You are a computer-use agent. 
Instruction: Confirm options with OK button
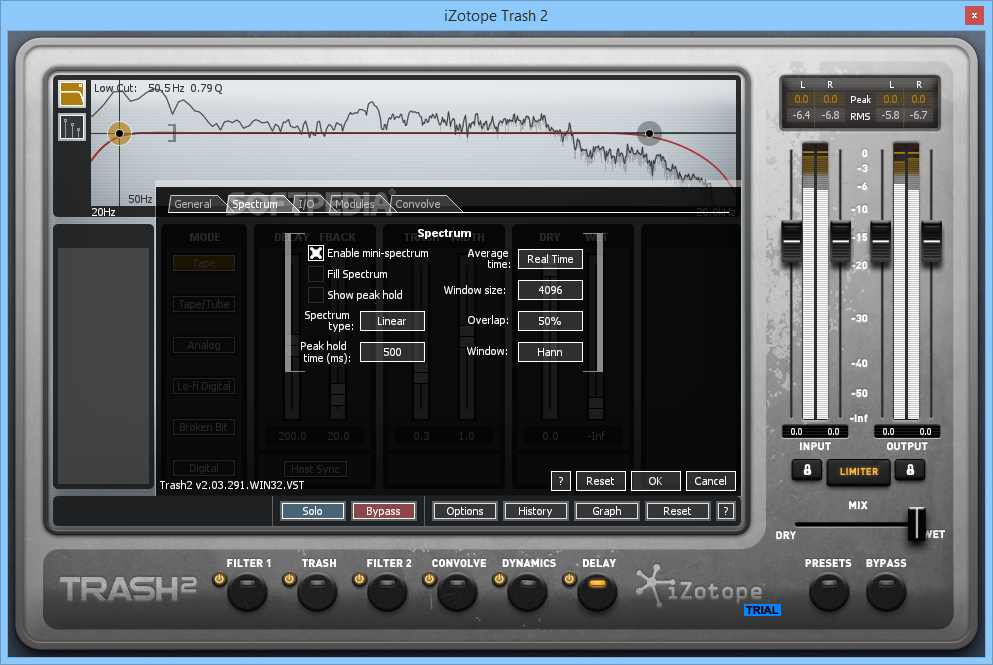tap(655, 481)
